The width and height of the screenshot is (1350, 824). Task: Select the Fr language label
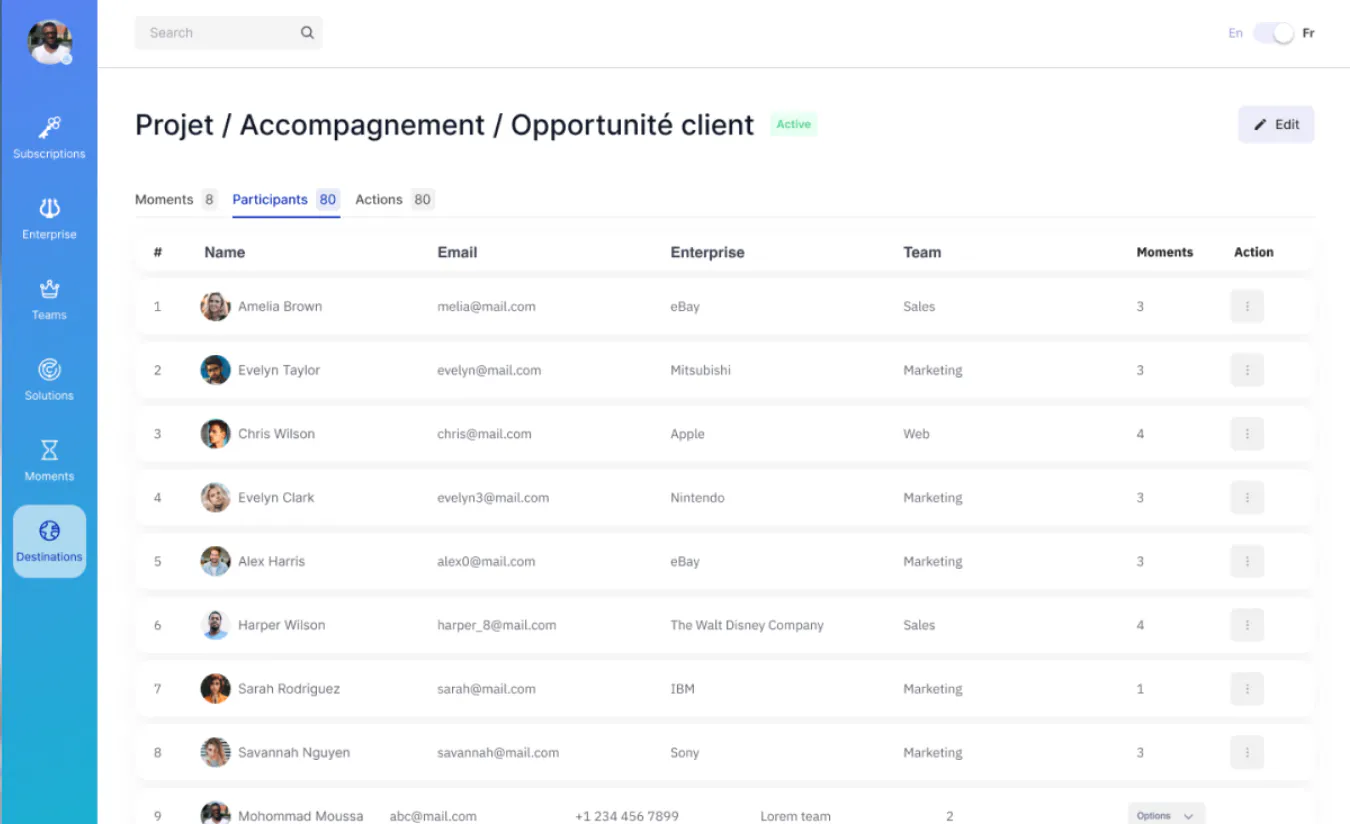point(1308,33)
